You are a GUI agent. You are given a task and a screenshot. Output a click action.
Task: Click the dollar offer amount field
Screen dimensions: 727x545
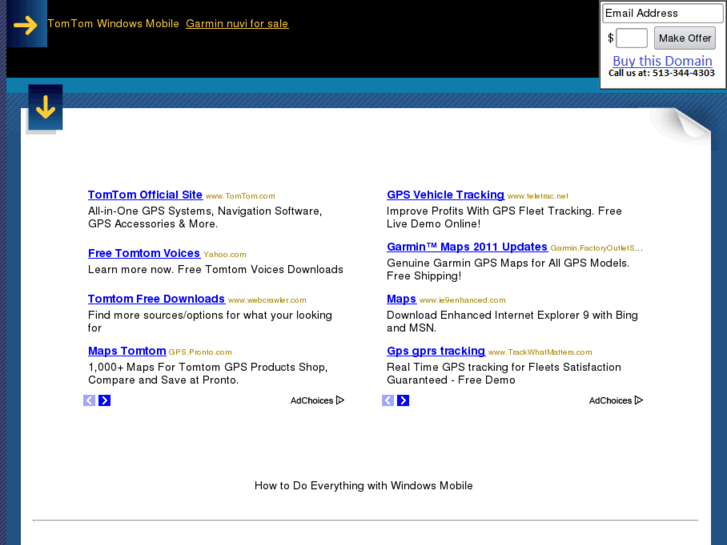(x=631, y=38)
